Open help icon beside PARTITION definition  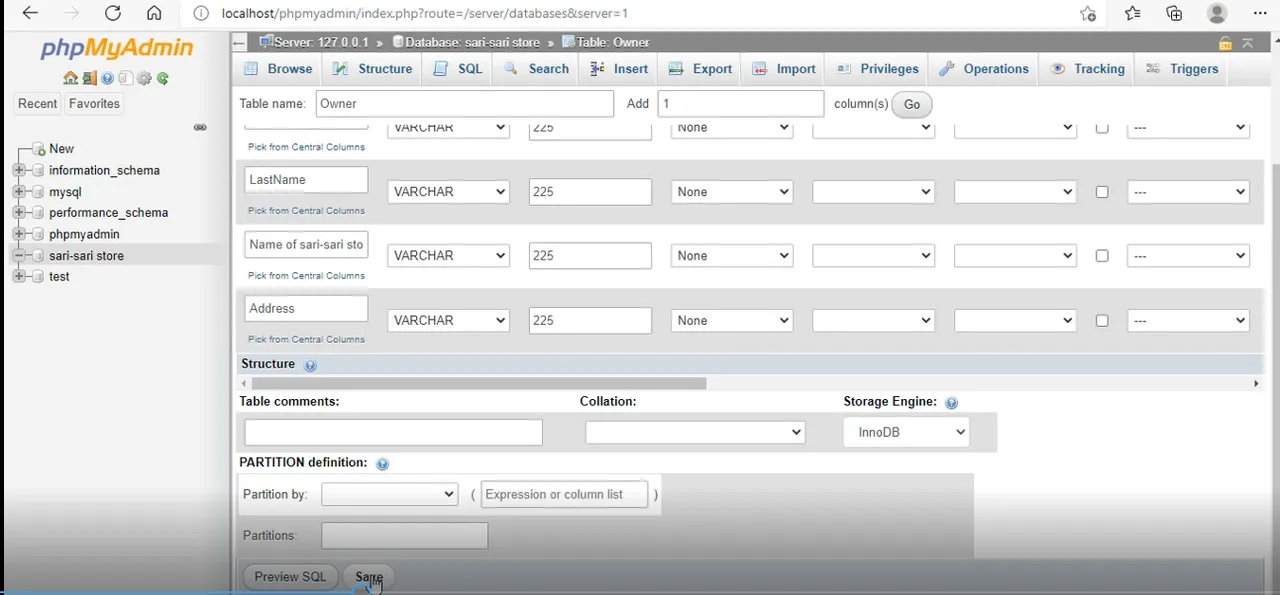coord(382,464)
